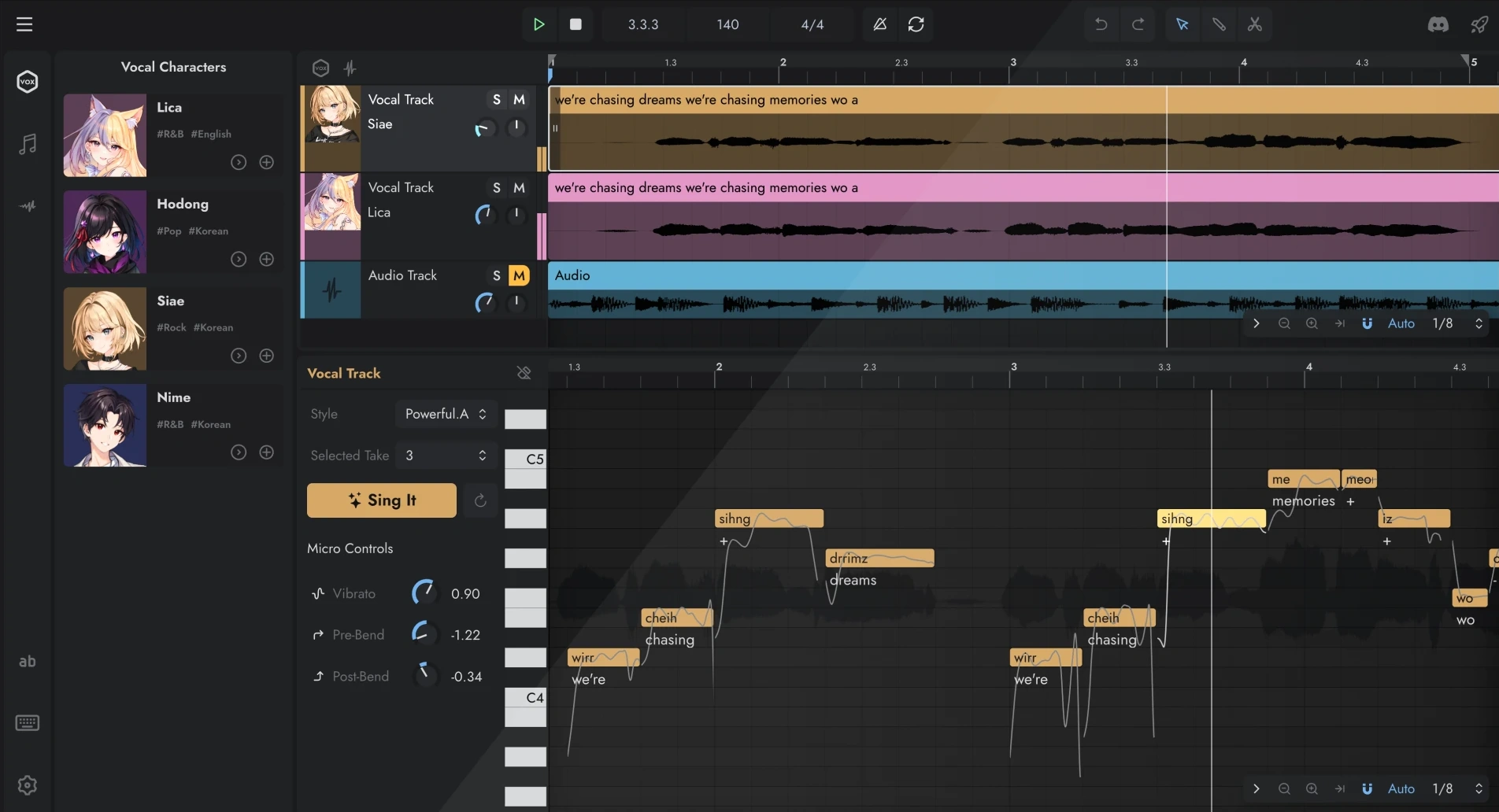Open the piano roll 1/8 grid dropdown

(1456, 788)
